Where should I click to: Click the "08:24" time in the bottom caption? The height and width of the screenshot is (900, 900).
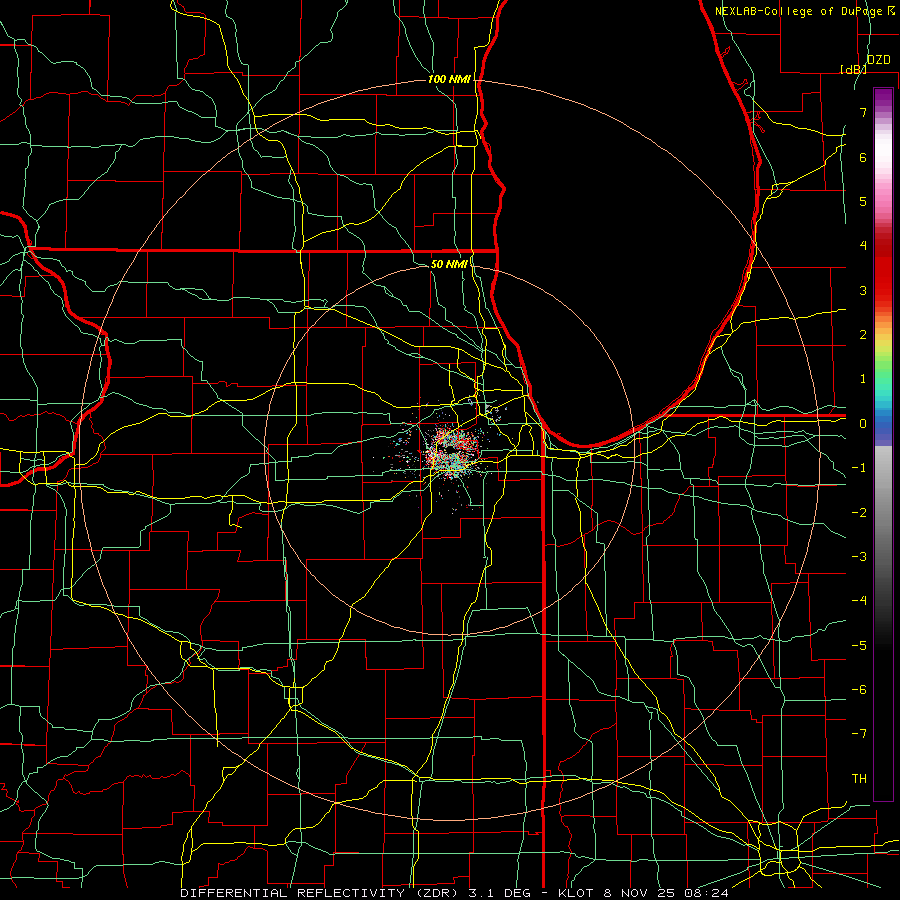(707, 893)
